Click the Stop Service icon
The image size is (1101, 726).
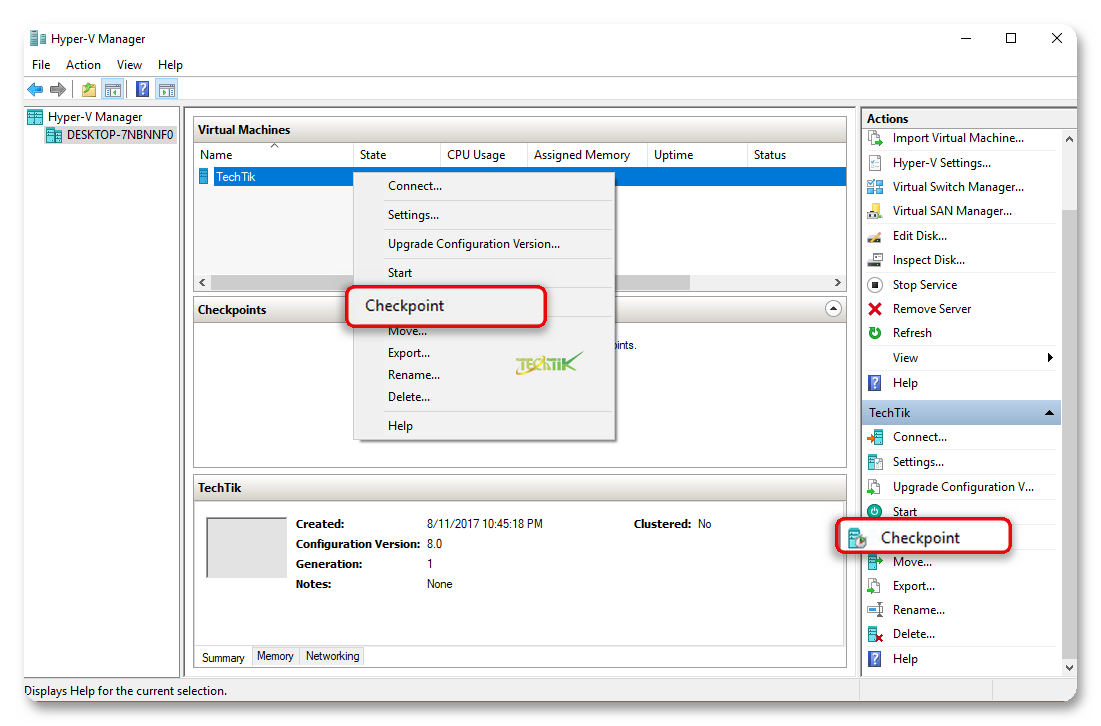coord(875,285)
